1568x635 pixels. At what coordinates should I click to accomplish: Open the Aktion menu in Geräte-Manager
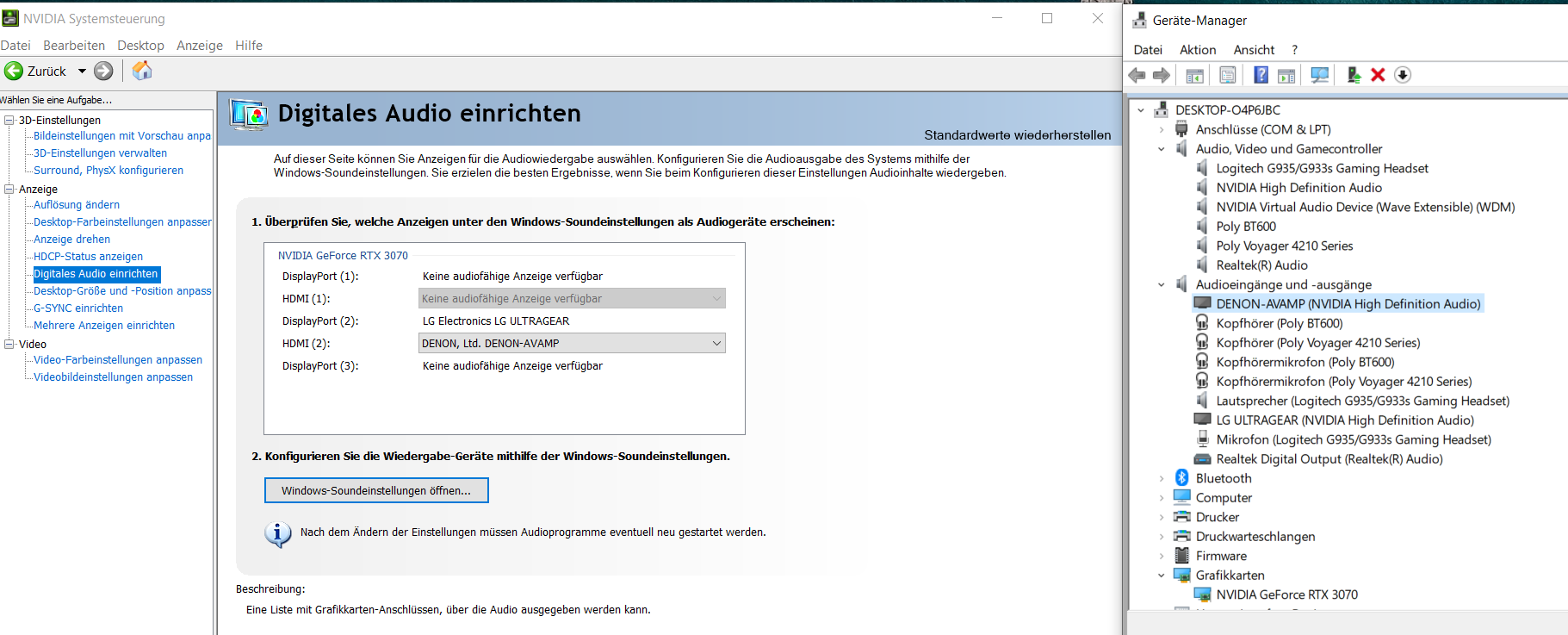[x=1198, y=50]
